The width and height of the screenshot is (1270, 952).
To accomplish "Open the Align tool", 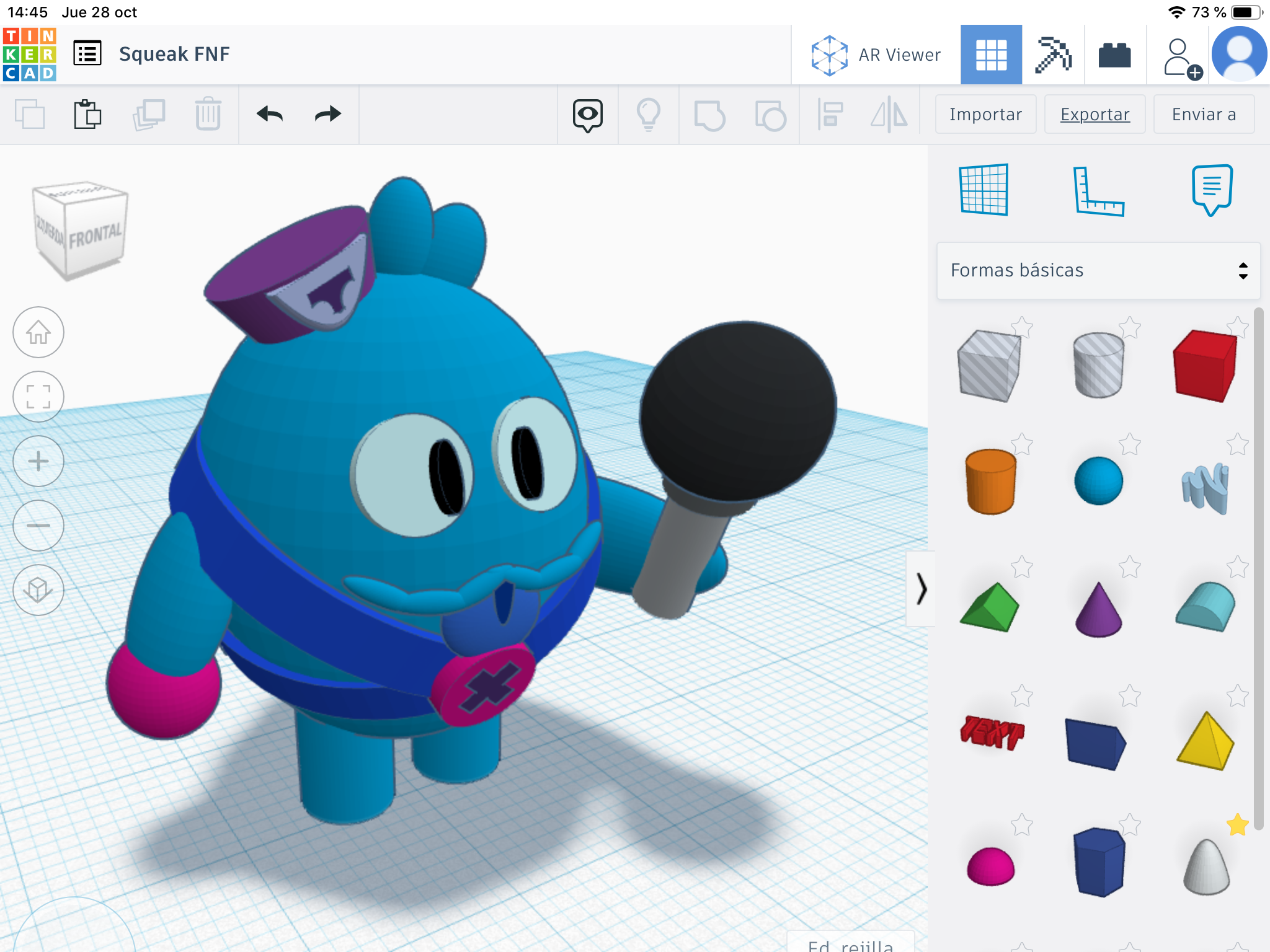I will point(831,115).
